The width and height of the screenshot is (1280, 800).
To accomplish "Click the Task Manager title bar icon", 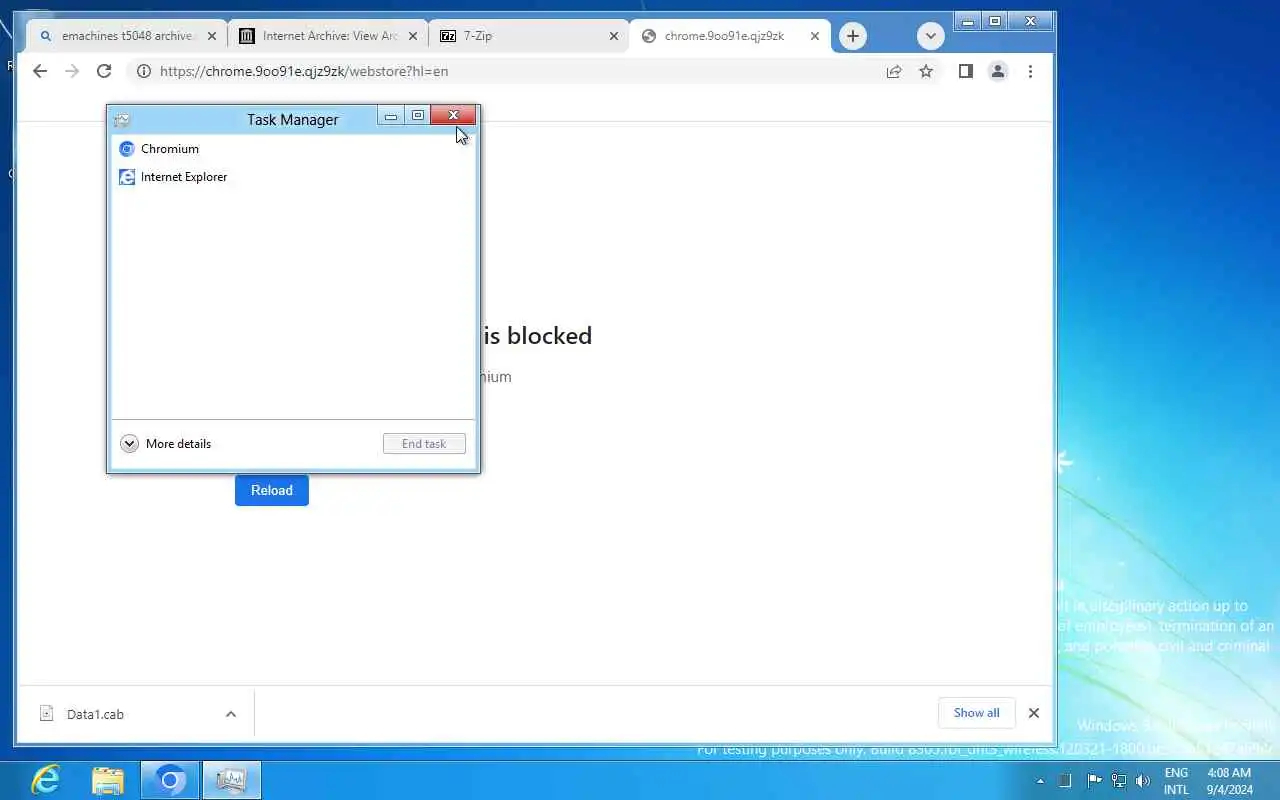I will pyautogui.click(x=122, y=120).
